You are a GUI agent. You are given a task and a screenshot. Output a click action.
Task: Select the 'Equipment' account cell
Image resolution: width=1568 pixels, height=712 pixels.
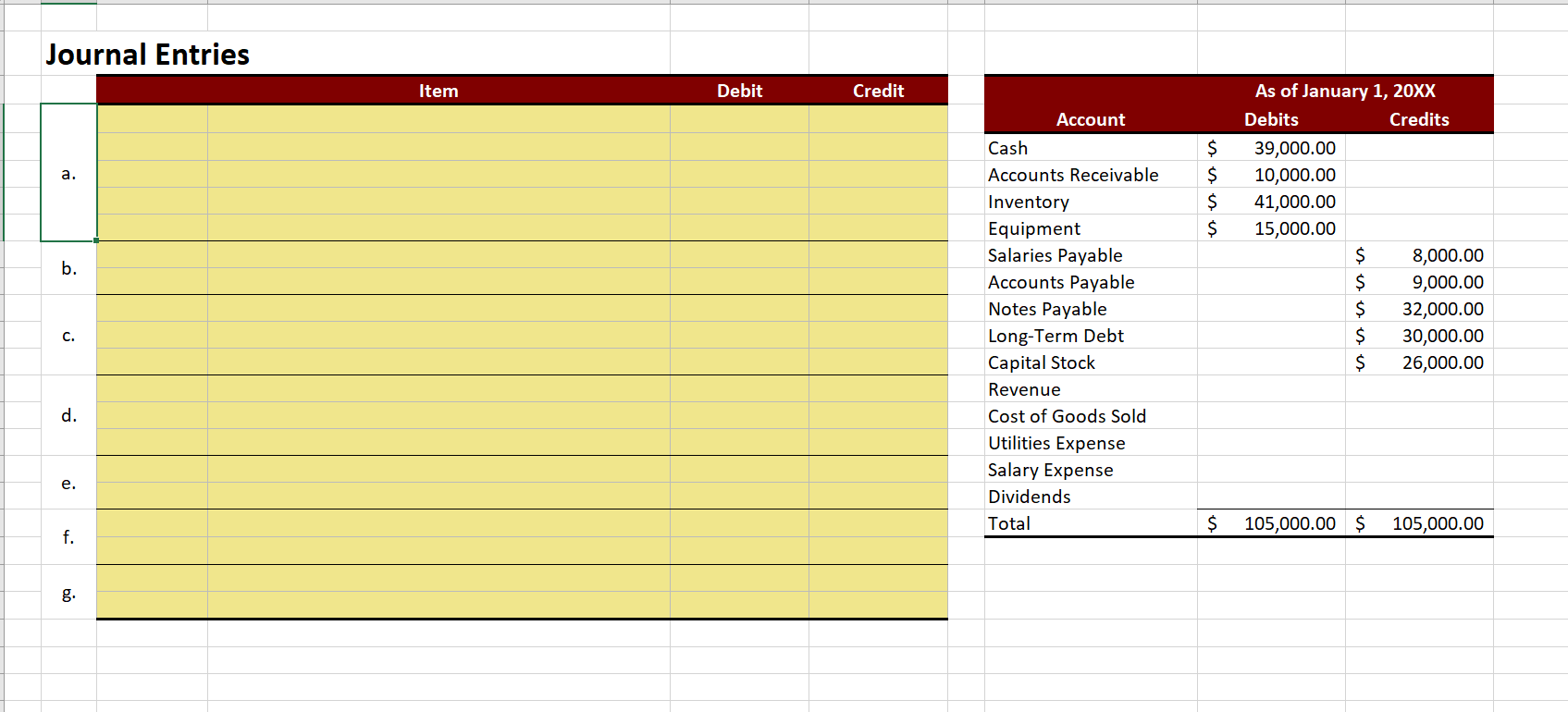tap(1091, 228)
